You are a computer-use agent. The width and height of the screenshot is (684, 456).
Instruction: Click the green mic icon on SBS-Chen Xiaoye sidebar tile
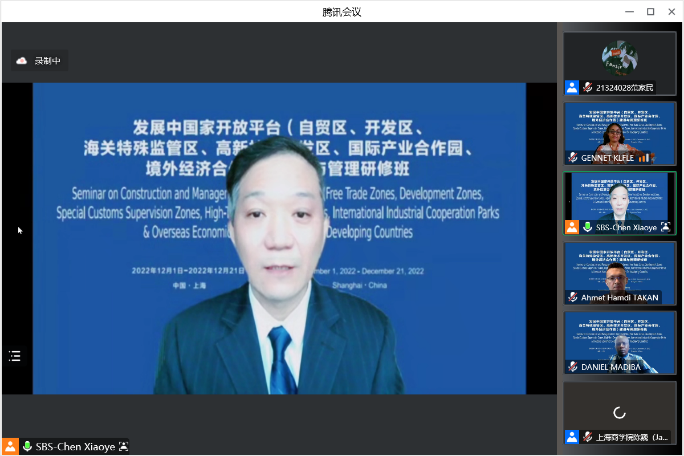click(x=588, y=227)
